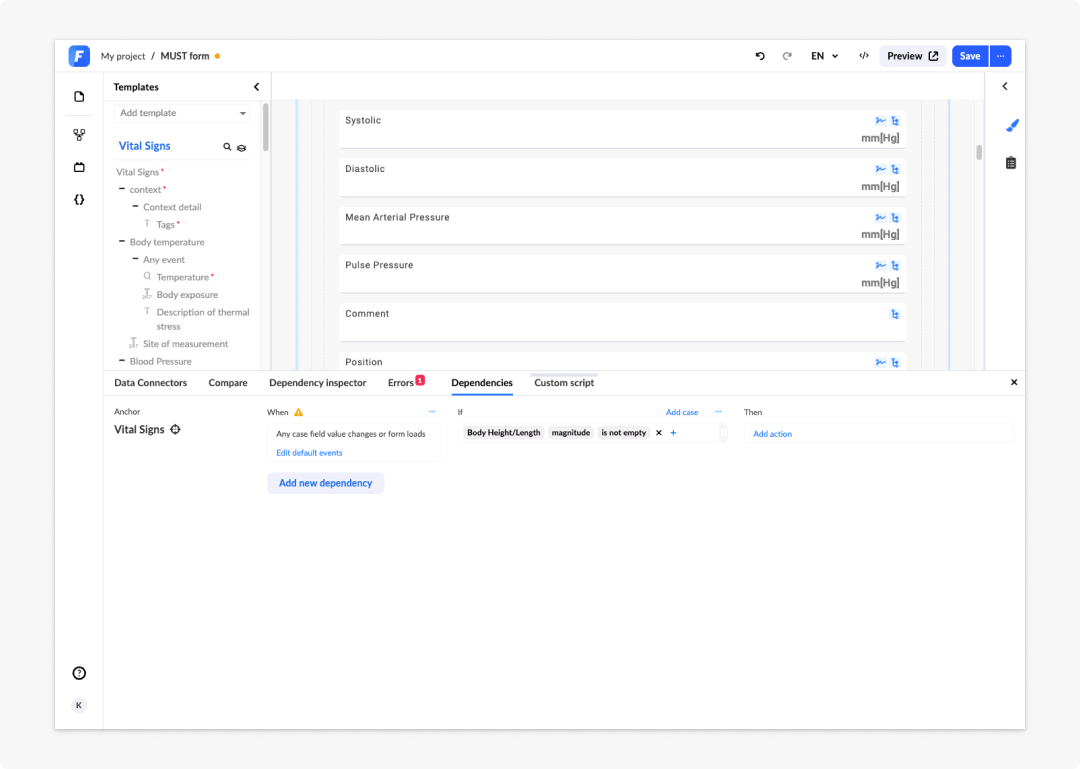Toggle layers icon next to Vital Signs
This screenshot has width=1080, height=769.
coord(242,147)
